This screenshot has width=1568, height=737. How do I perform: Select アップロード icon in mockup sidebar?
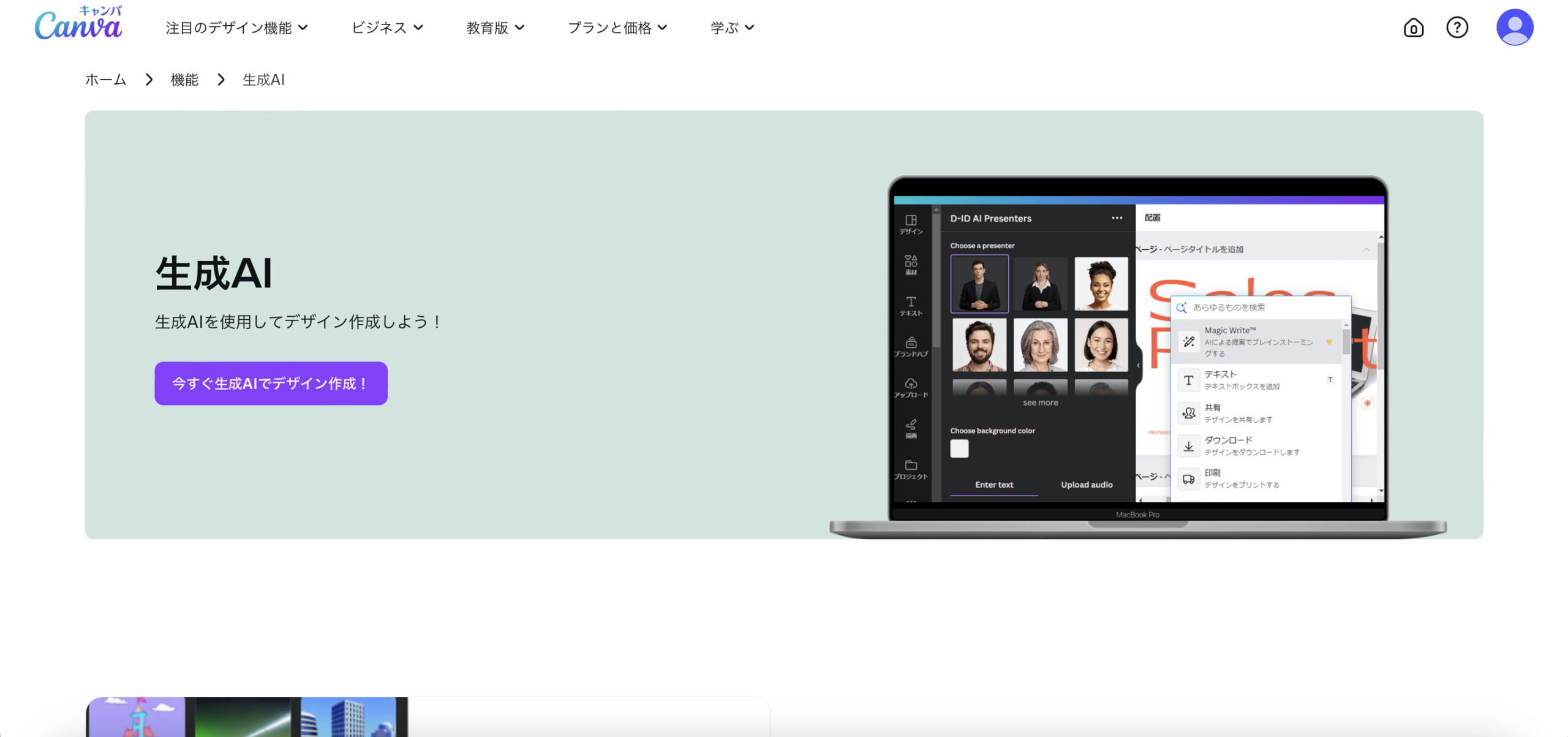click(x=911, y=387)
